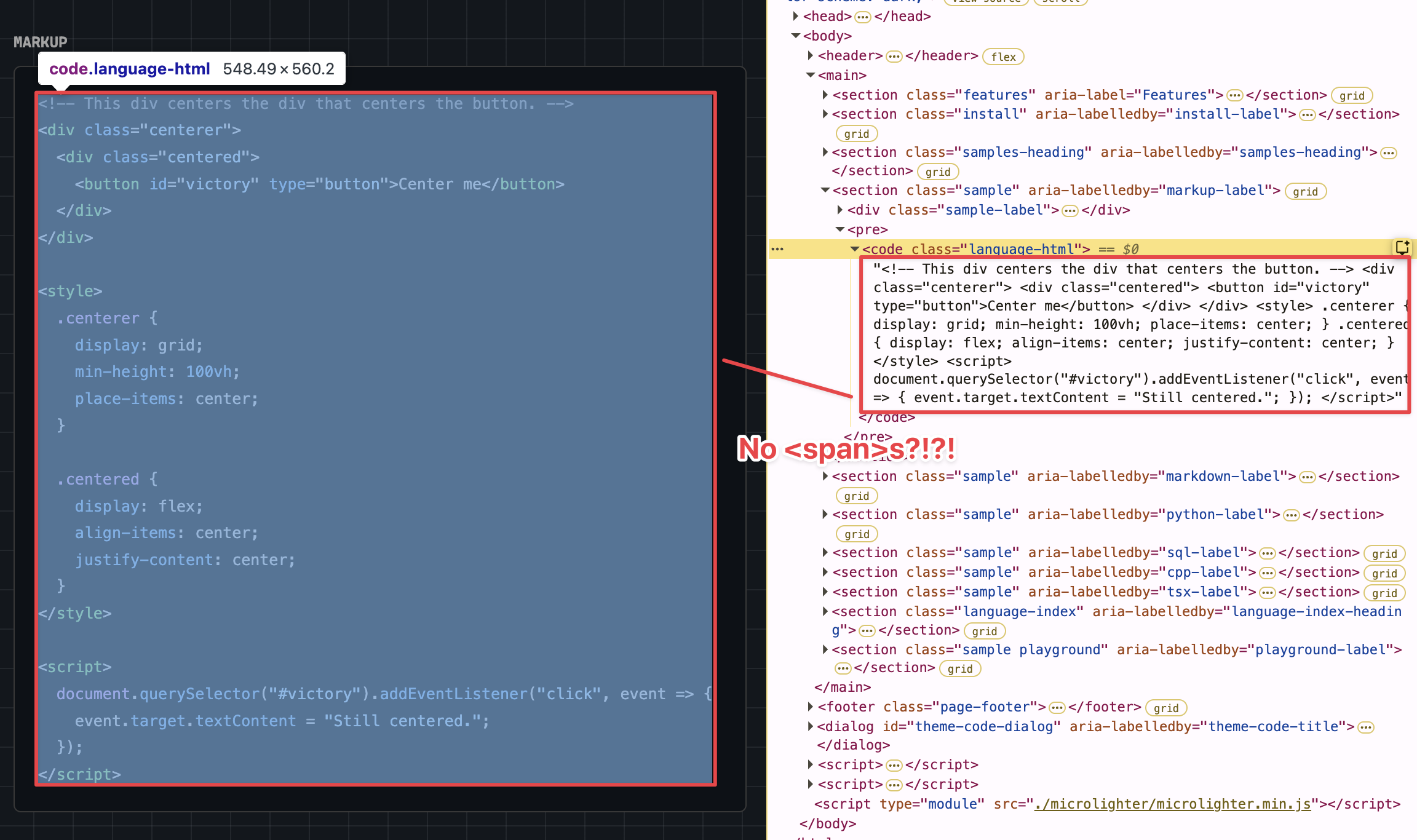The height and width of the screenshot is (840, 1417).
Task: Expand the cpp-label section node
Action: point(825,572)
